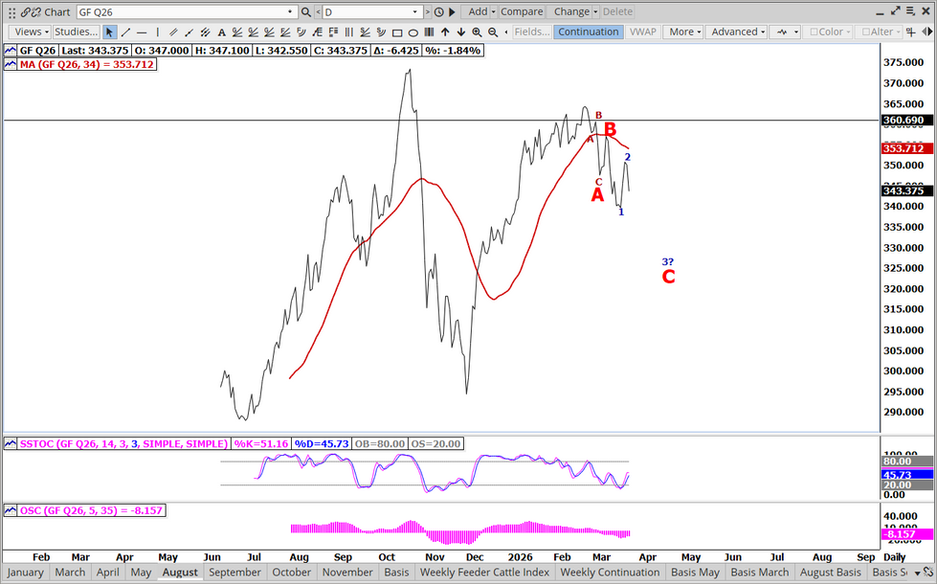Choose the rectangle drawing tool

pos(397,32)
